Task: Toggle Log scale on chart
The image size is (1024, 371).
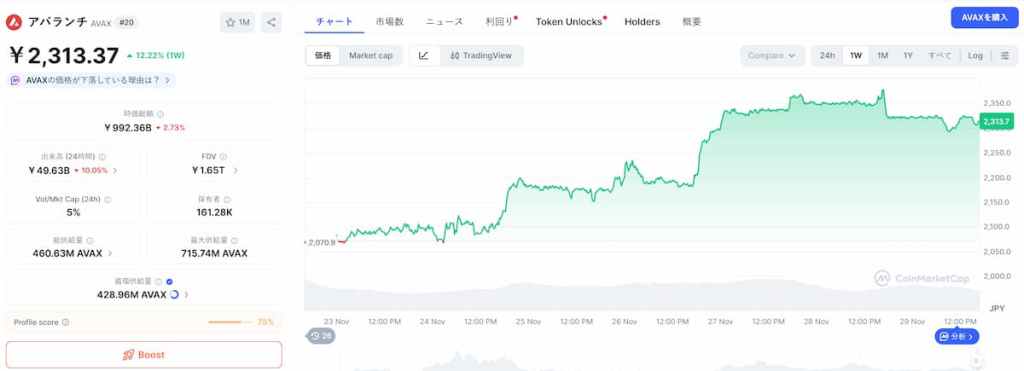Action: click(975, 56)
